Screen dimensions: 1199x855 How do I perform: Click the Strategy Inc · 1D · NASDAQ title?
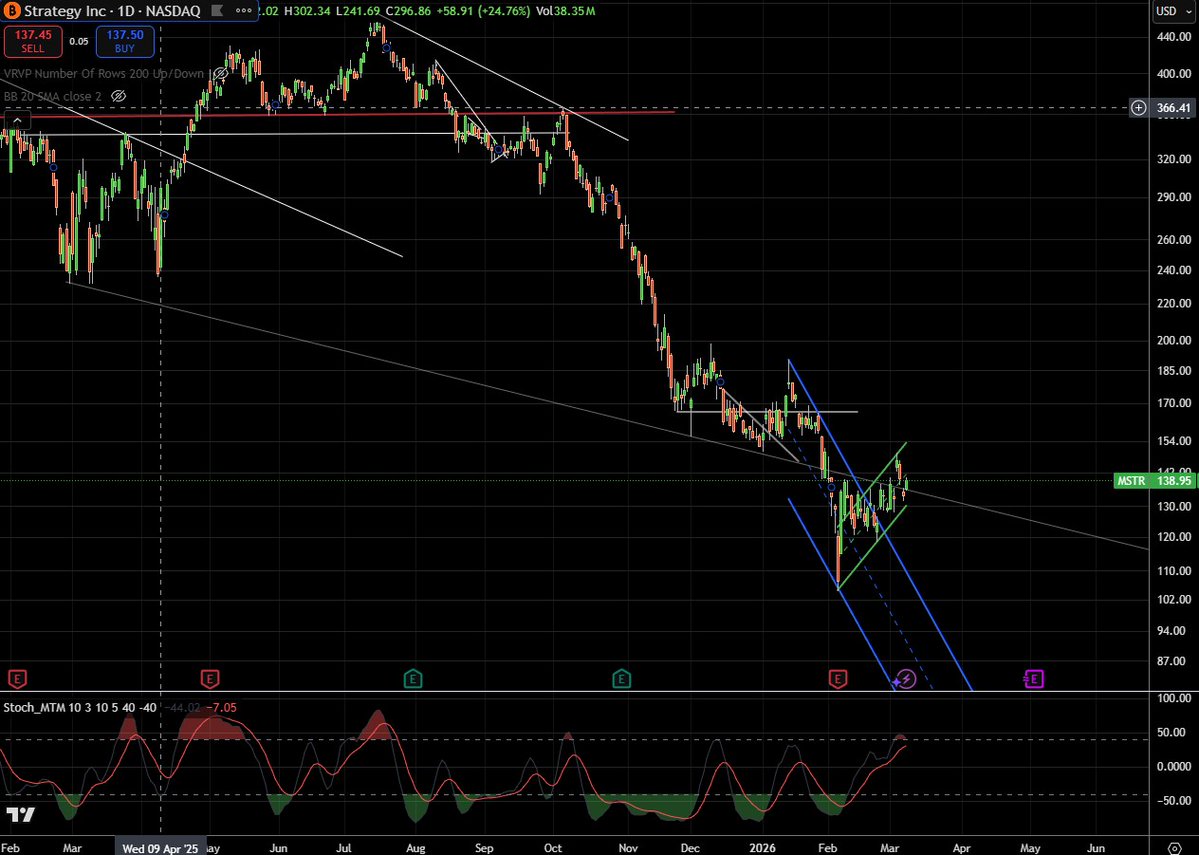tap(112, 11)
